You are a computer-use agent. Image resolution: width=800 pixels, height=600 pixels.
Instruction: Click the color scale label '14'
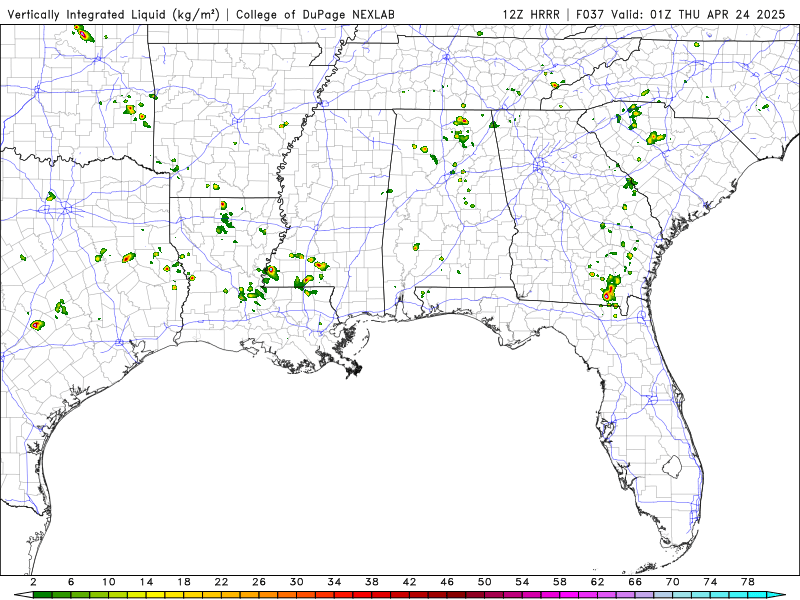point(146,582)
